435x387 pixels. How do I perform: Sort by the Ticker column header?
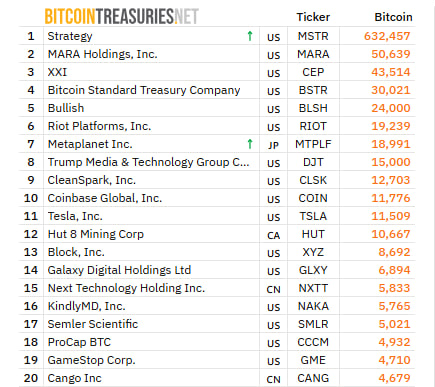(x=313, y=17)
